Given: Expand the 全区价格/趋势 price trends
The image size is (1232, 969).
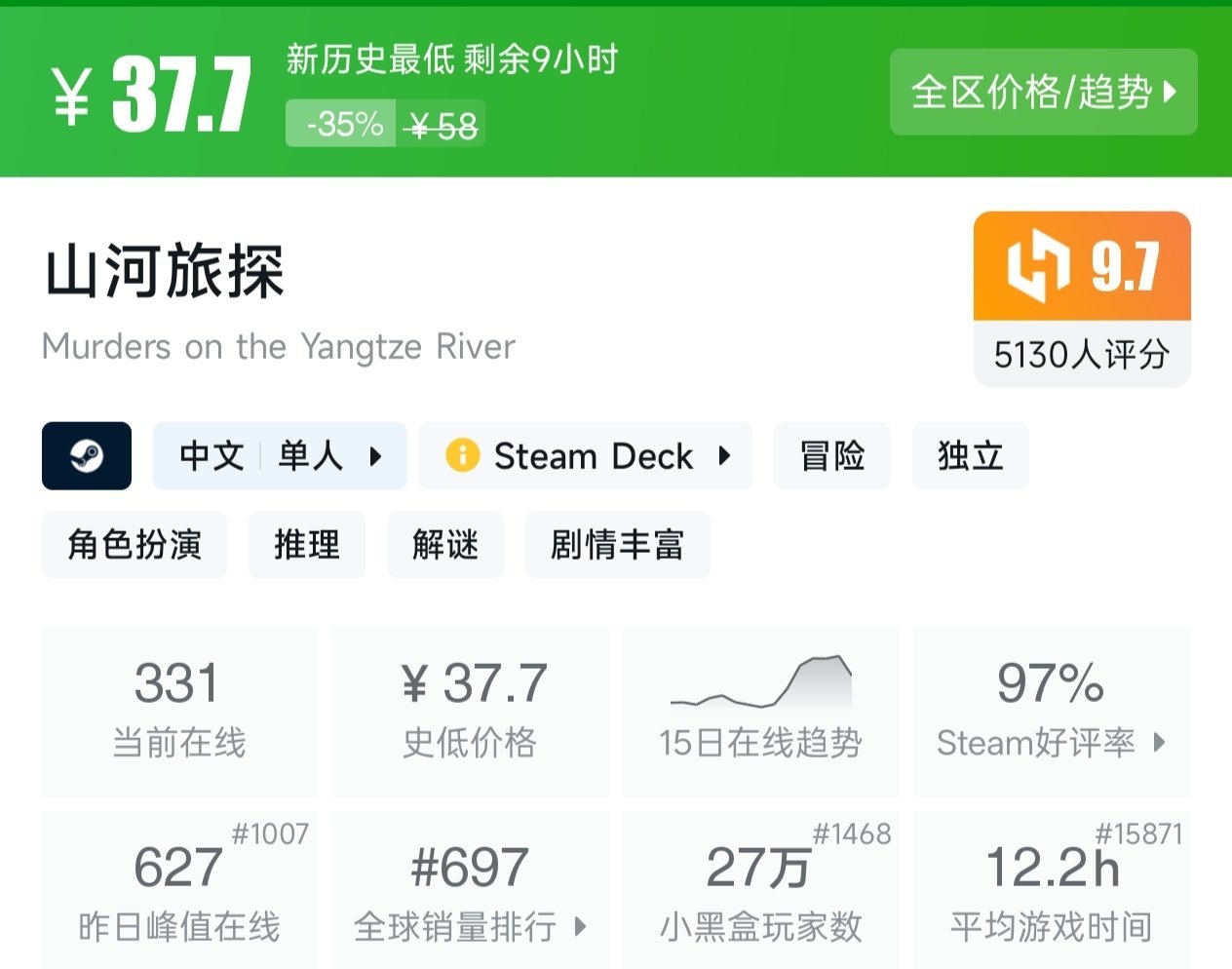Looking at the screenshot, I should coord(1043,93).
